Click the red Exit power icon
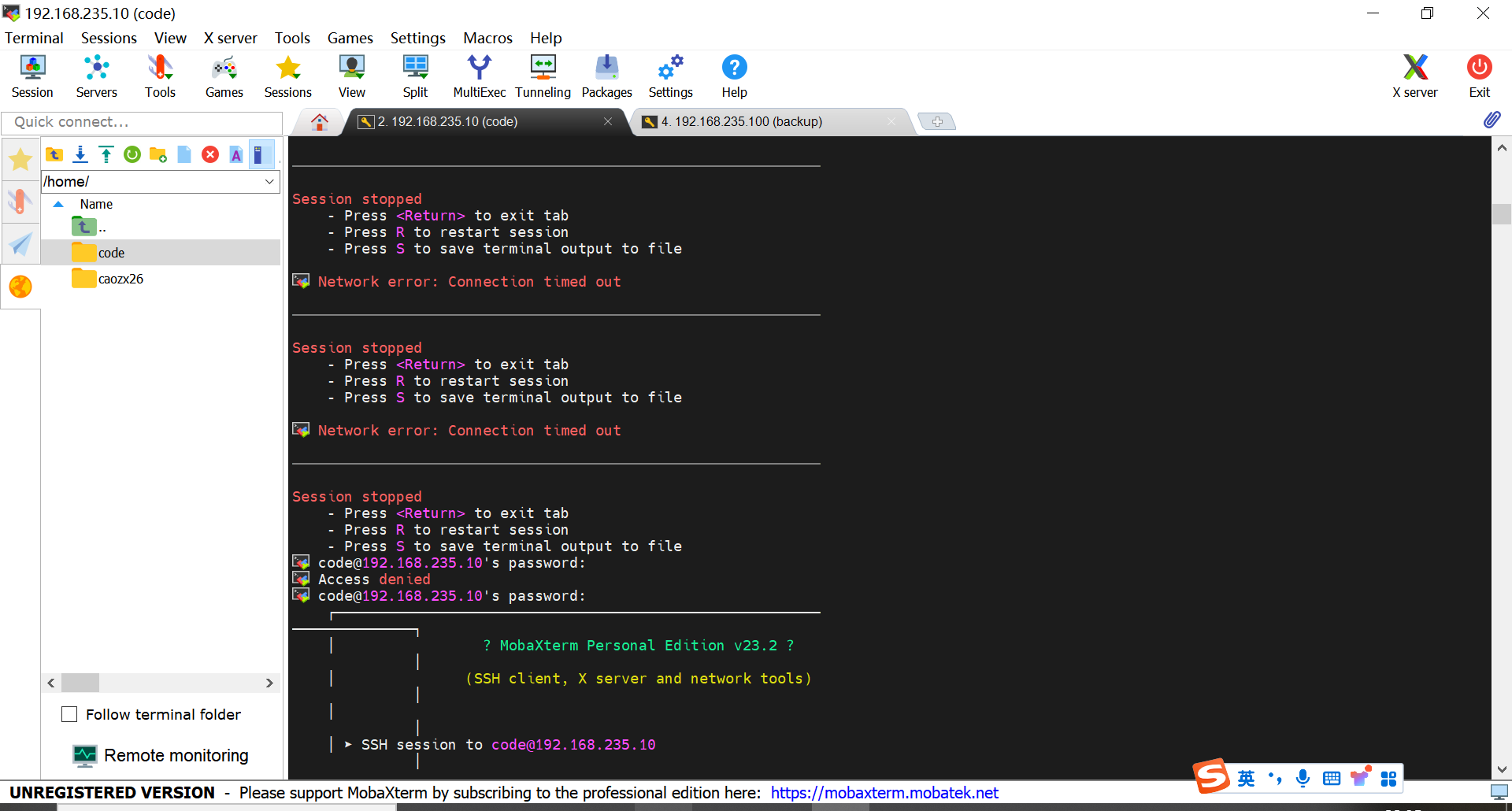Screen dimensions: 1512x811 [x=1480, y=76]
